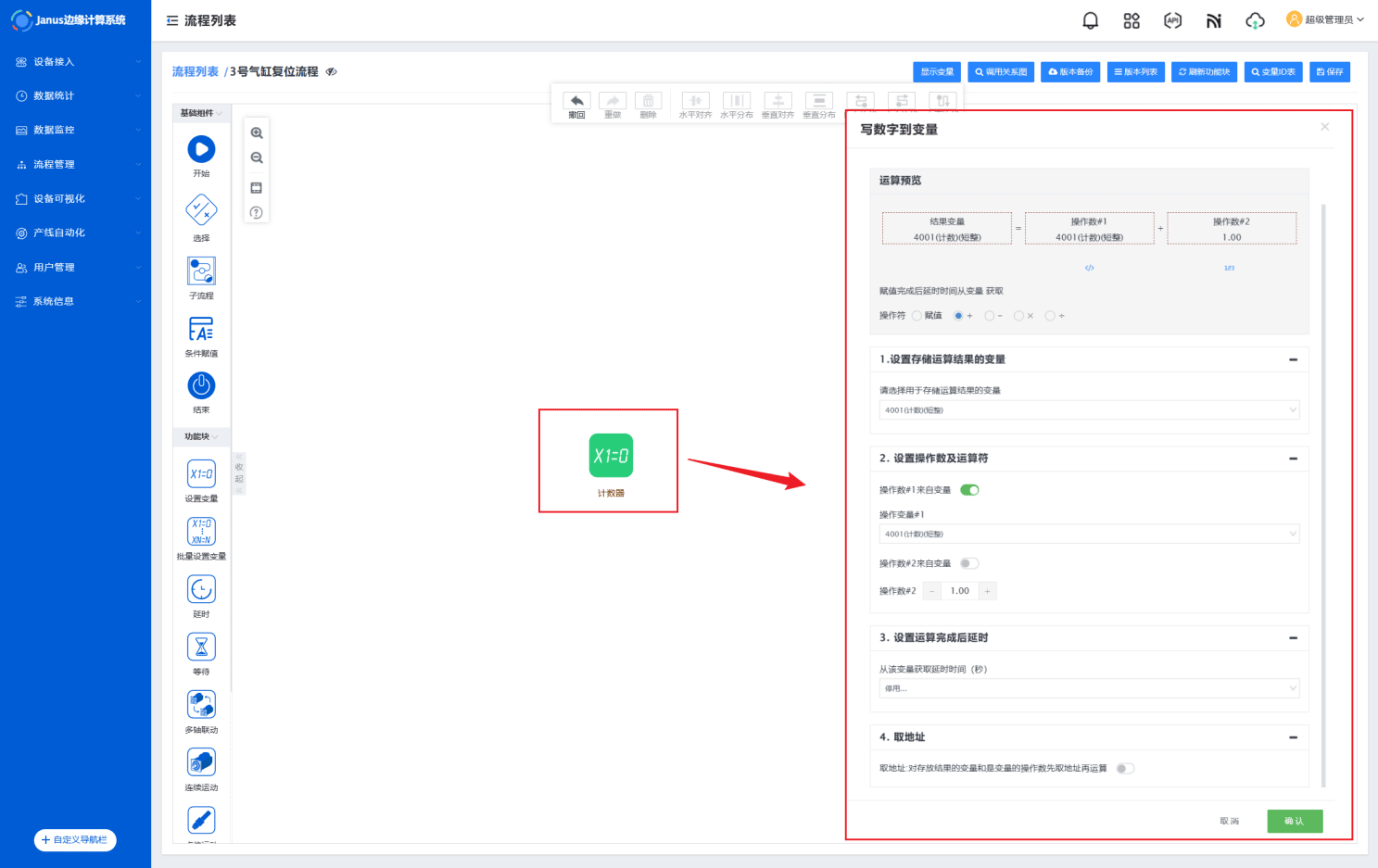Pick the 子流程 subprocess component icon
The height and width of the screenshot is (868, 1378).
pyautogui.click(x=201, y=271)
